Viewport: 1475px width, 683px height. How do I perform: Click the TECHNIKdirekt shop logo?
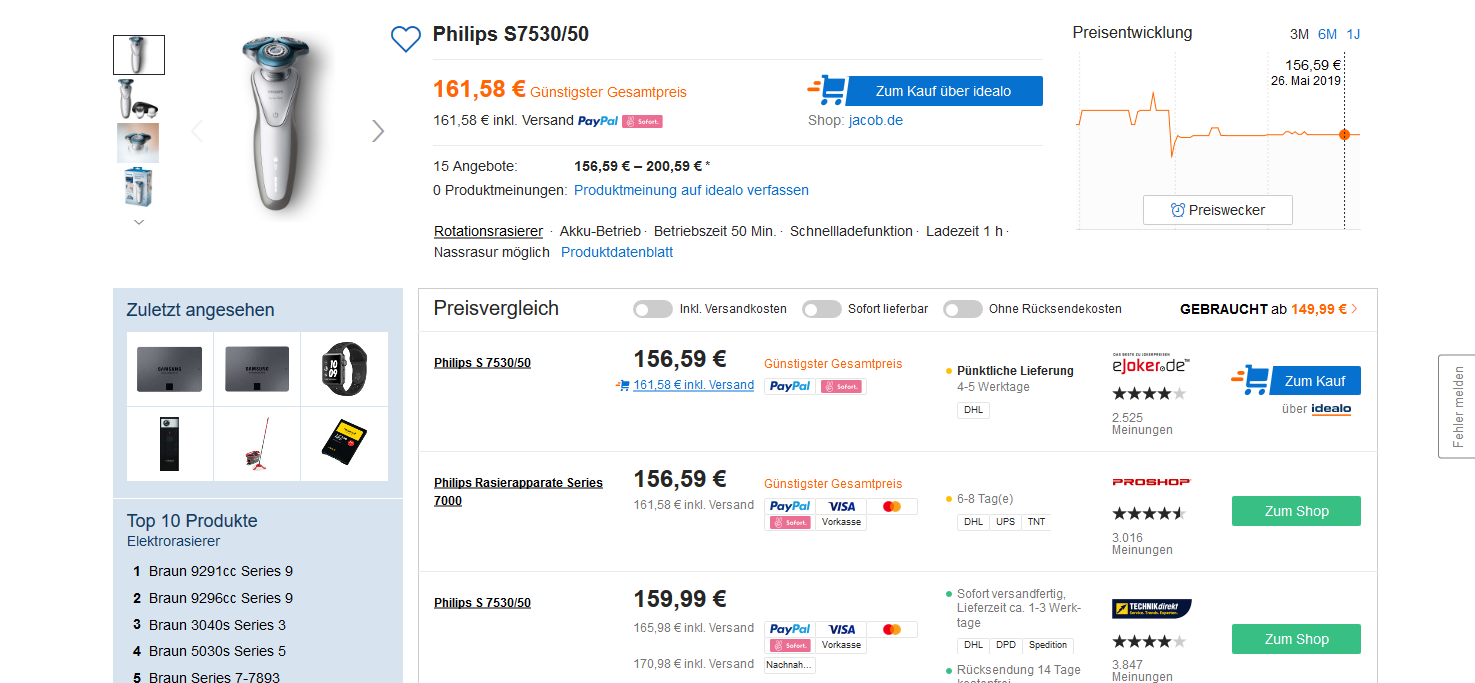1151,608
